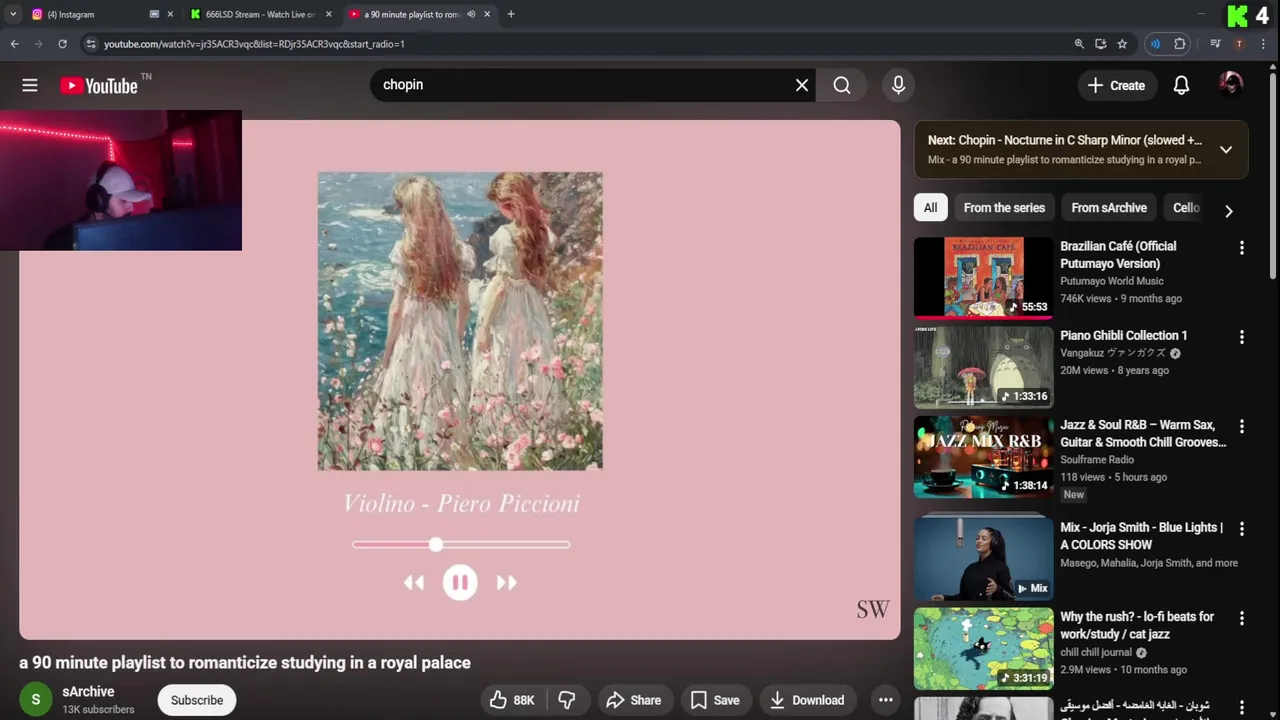Select the From sArchive chip
The height and width of the screenshot is (720, 1280).
coord(1109,208)
